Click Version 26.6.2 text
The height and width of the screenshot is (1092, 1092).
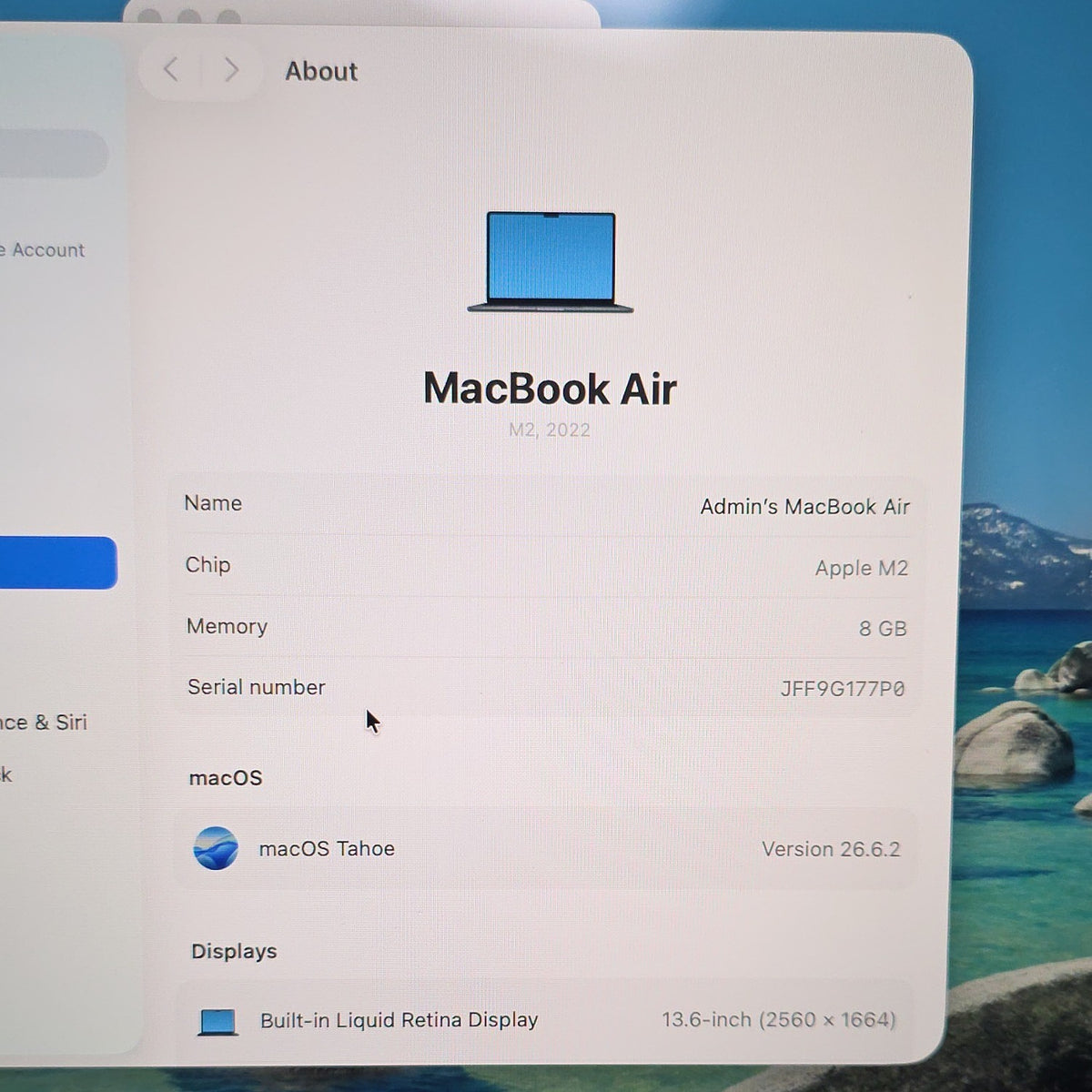pyautogui.click(x=830, y=849)
